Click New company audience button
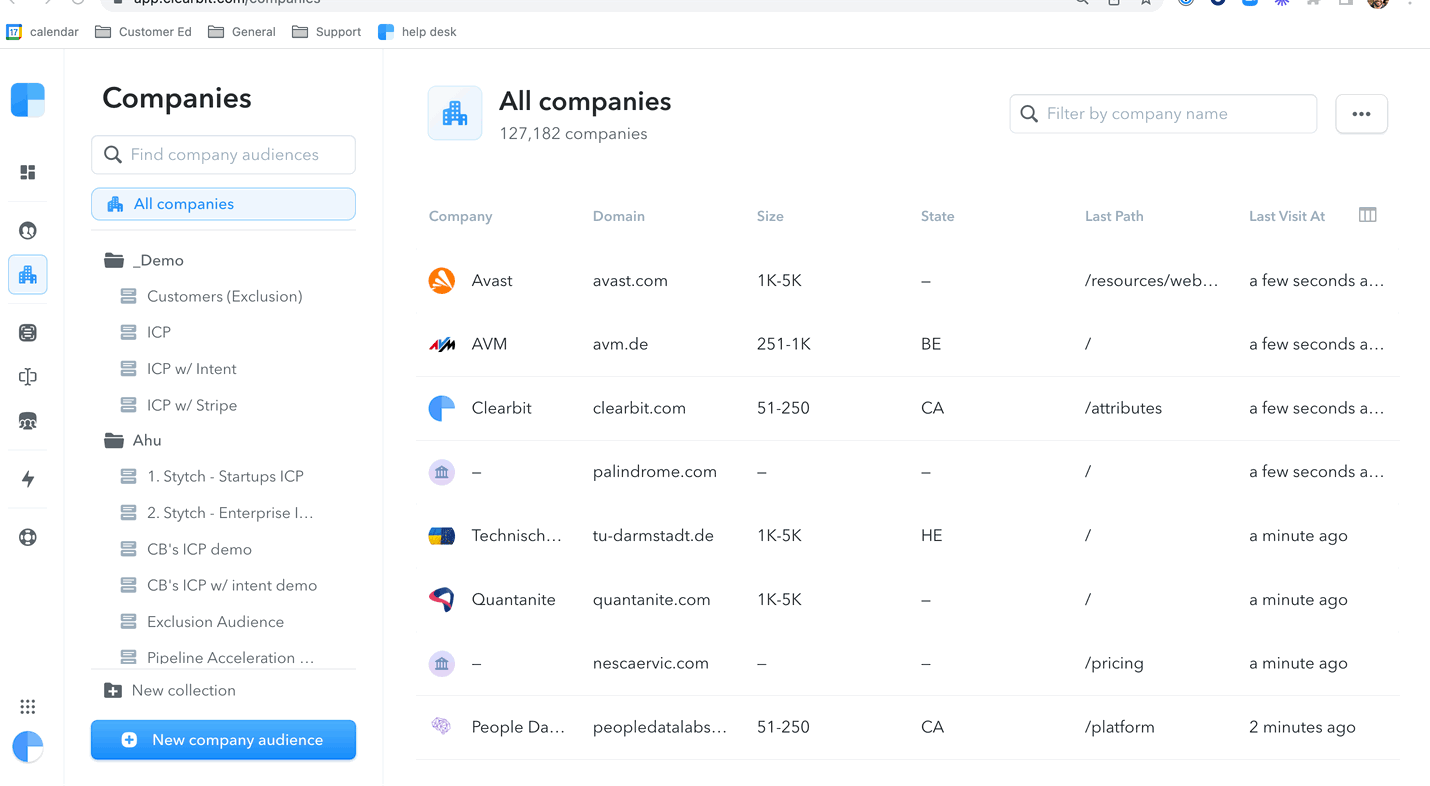 tap(223, 740)
